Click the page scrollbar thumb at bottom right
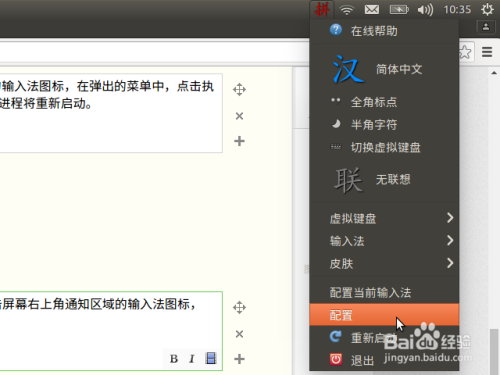500x375 pixels. 494,351
